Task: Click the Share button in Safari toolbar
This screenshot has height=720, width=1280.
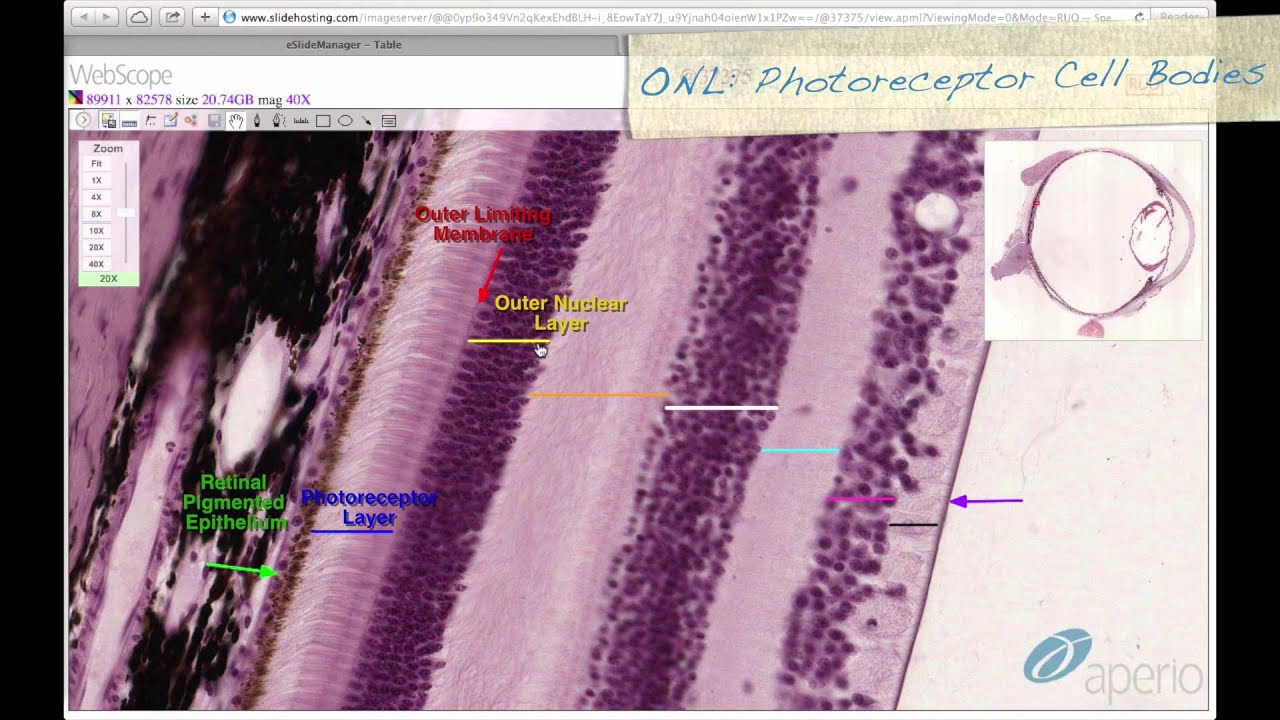Action: point(172,17)
